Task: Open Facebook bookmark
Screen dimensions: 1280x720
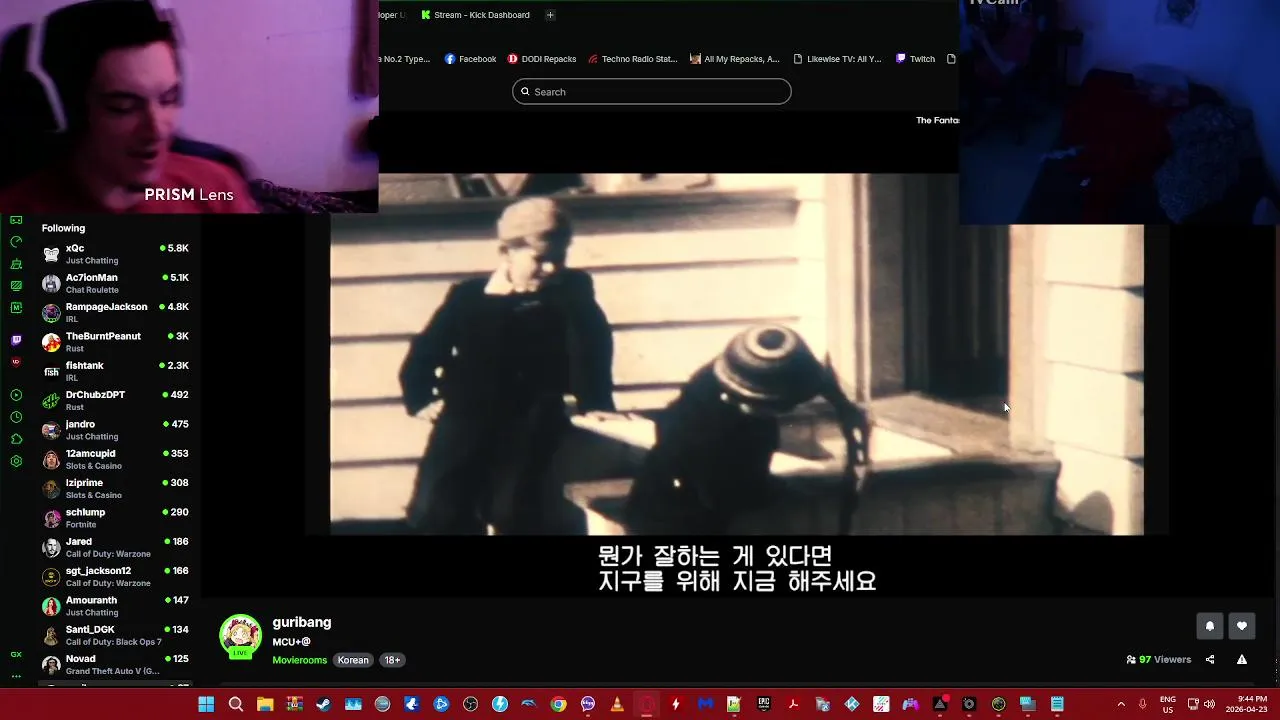Action: tap(470, 59)
